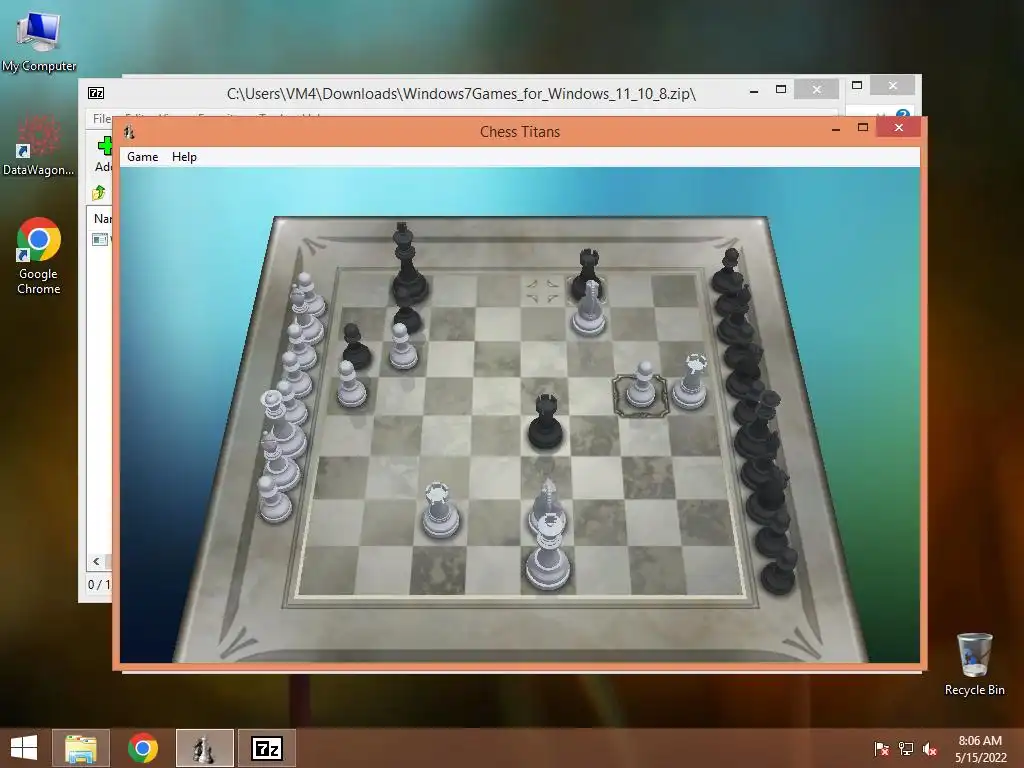Open the Recycle Bin
The width and height of the screenshot is (1024, 768).
974,664
